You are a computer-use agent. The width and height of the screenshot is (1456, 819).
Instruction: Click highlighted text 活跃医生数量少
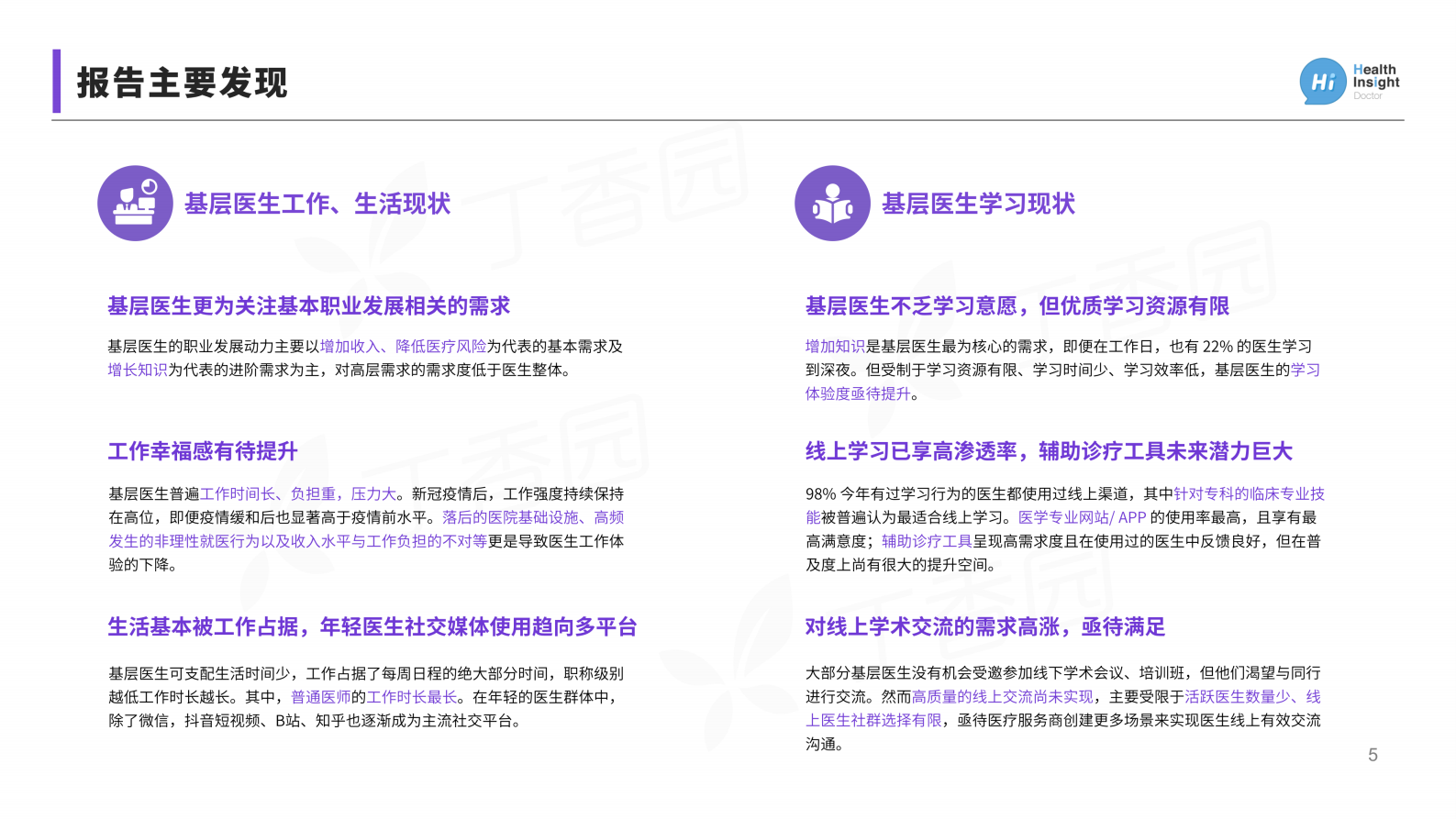tap(1237, 698)
